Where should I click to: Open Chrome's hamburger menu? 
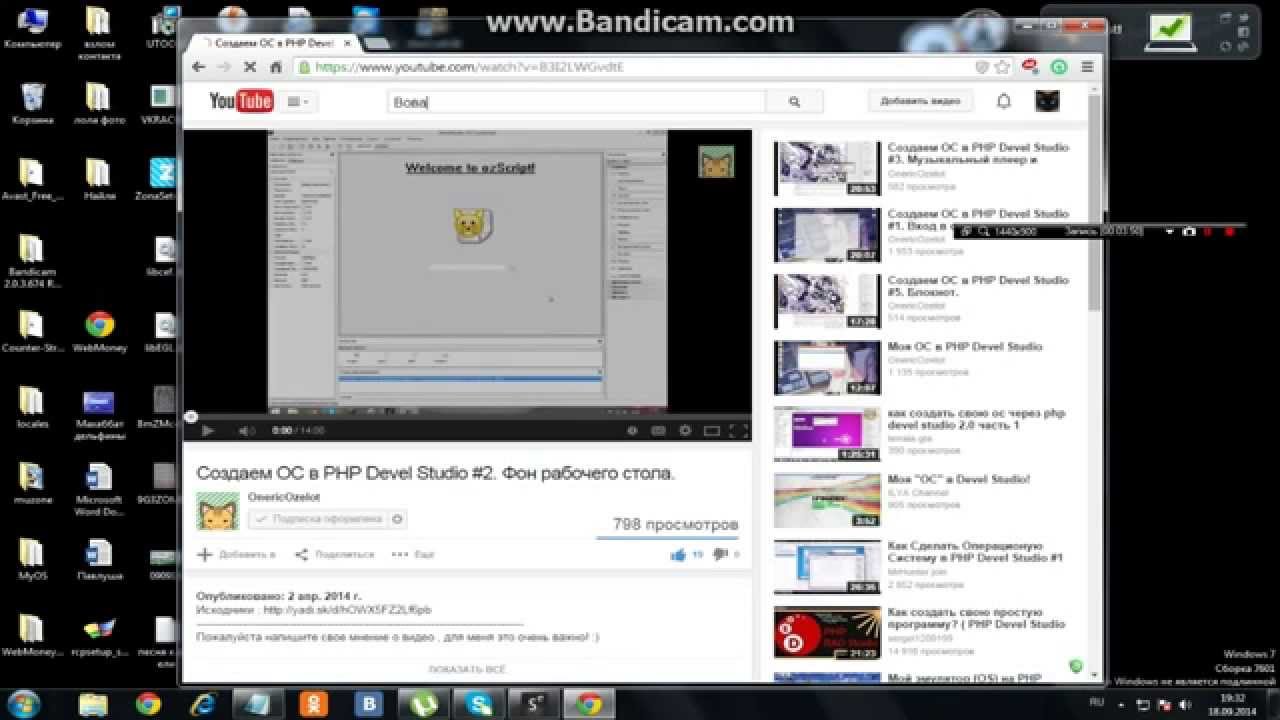pos(1086,67)
